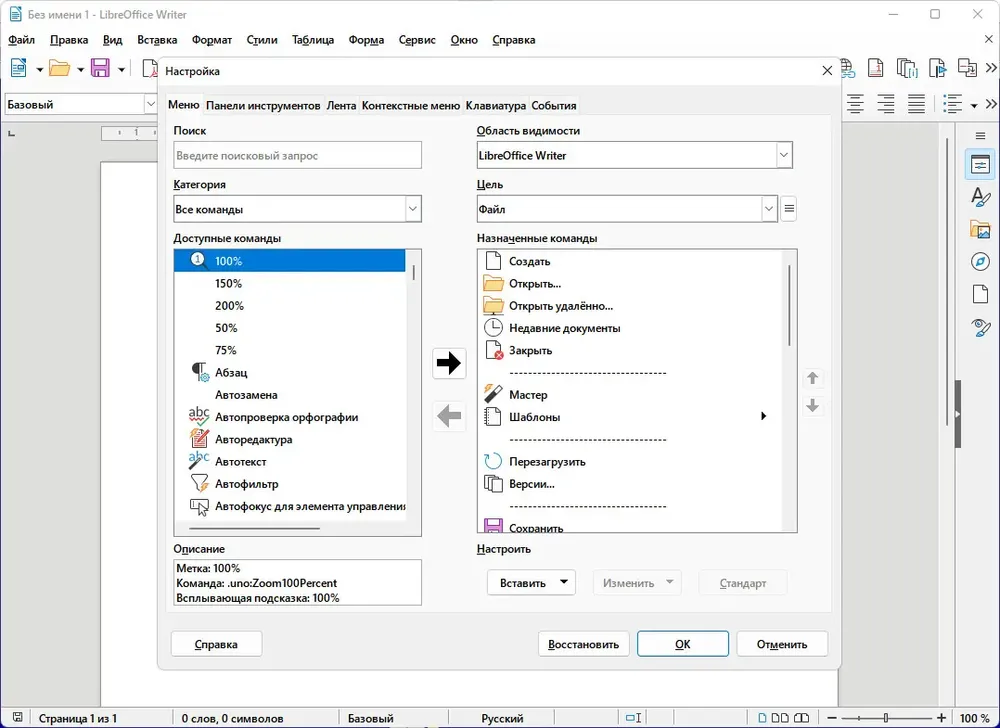The width and height of the screenshot is (1000, 728).
Task: Click the assigned commands list scrollbar
Action: (x=790, y=305)
